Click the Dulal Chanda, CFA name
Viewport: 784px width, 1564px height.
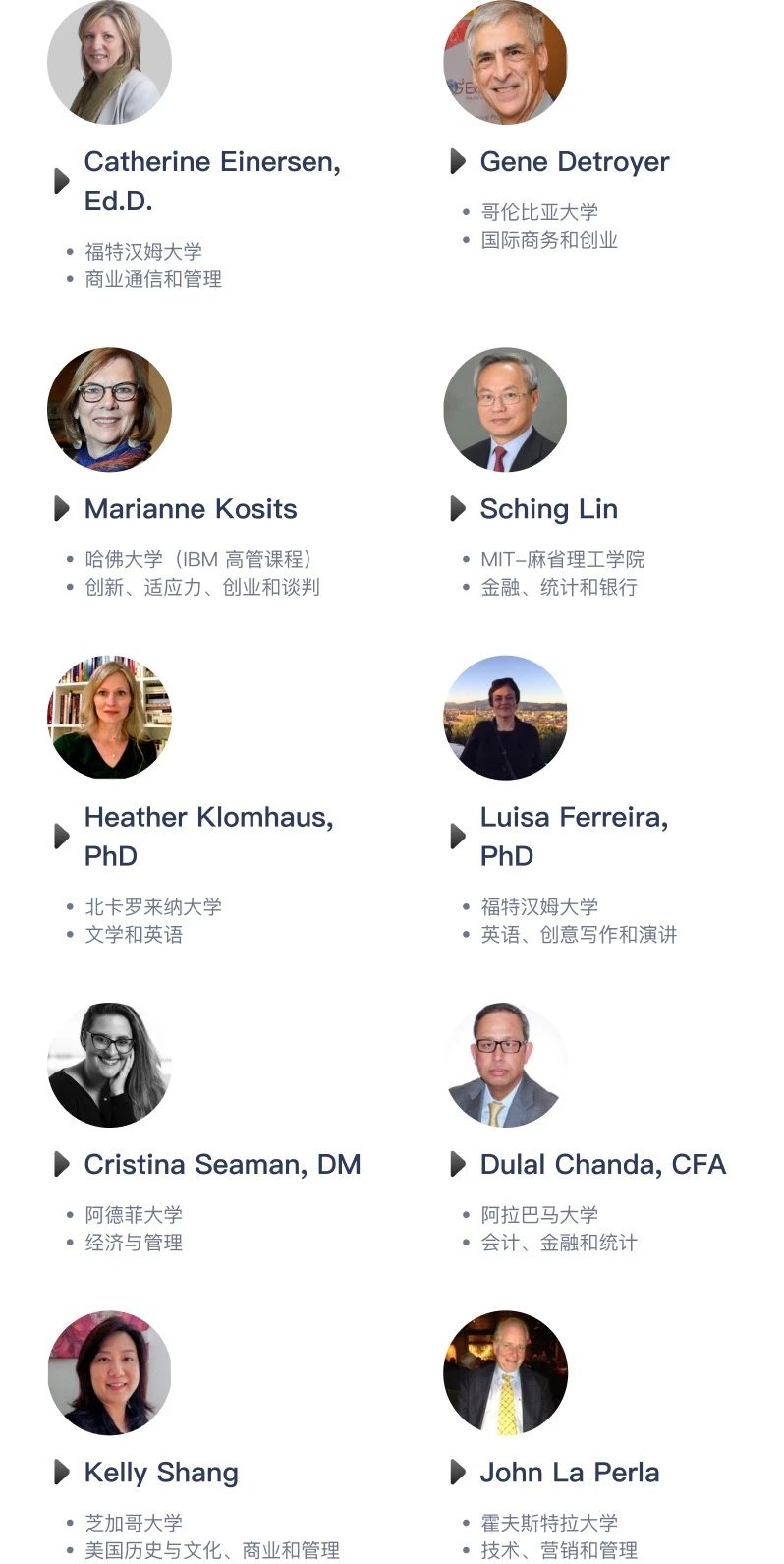(603, 1165)
